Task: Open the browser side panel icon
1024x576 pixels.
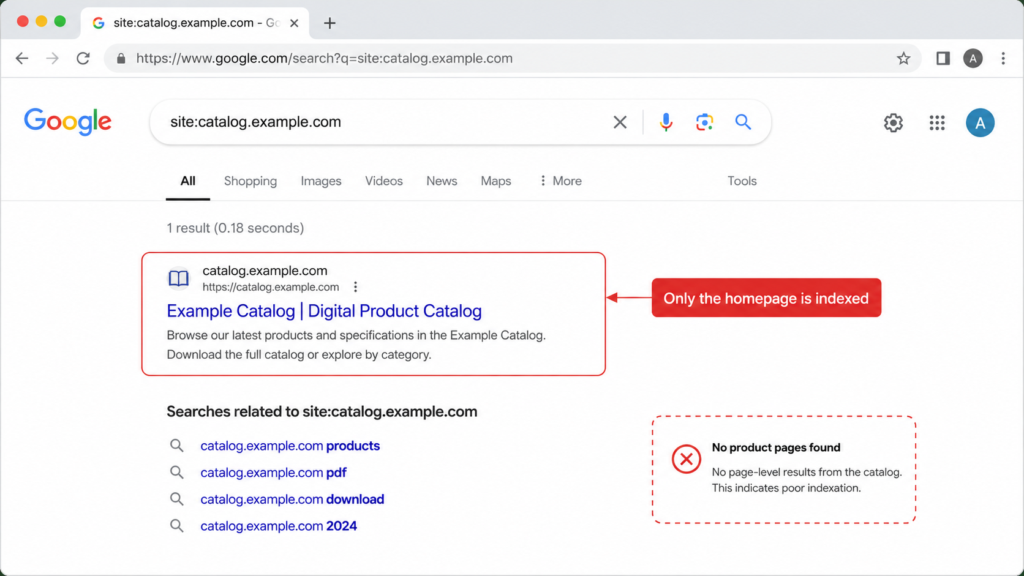Action: [x=942, y=58]
